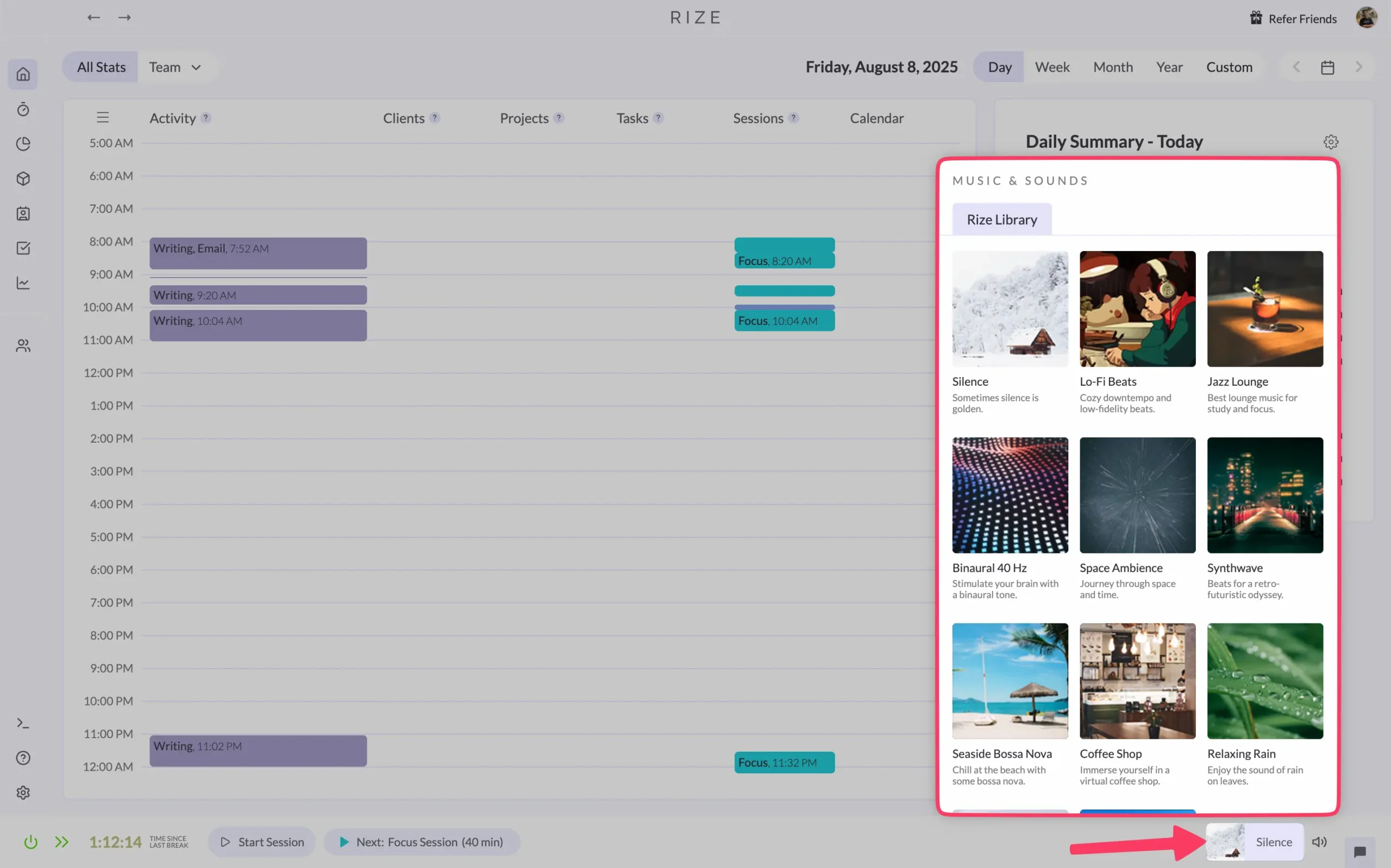Switch to the Week view
Screen dimensions: 1391x868
coord(1052,67)
